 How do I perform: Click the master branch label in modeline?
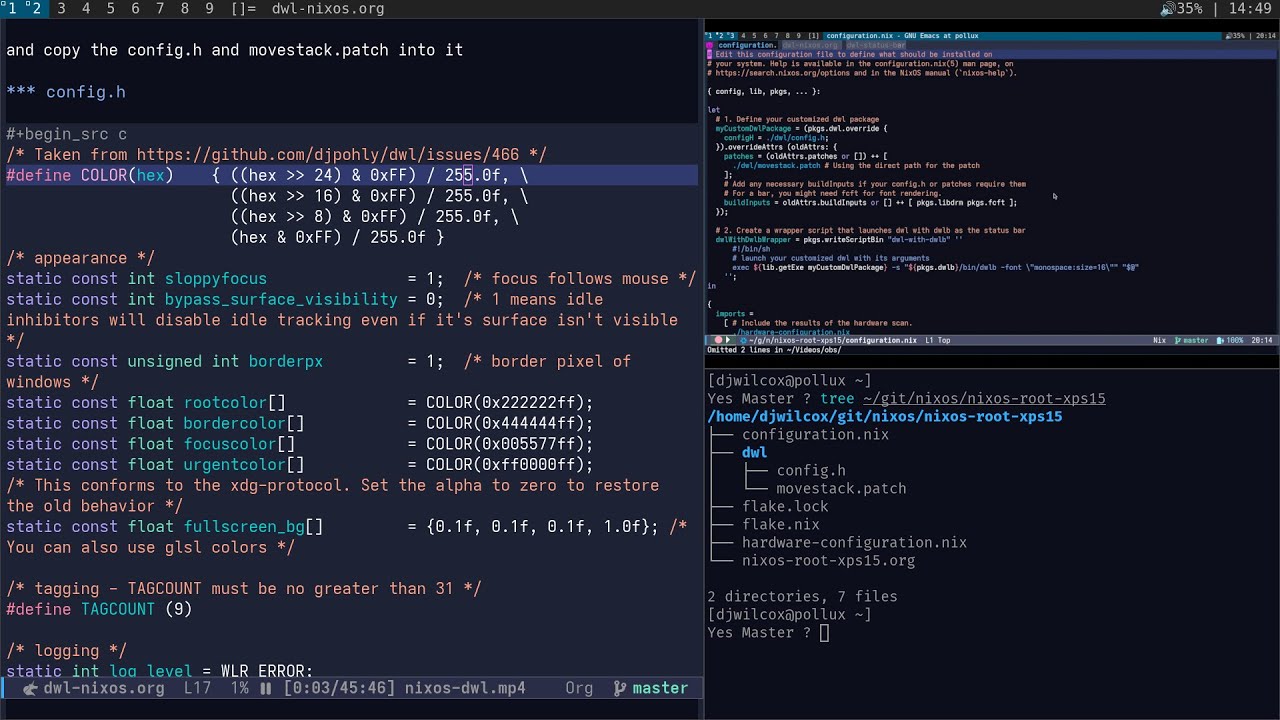[660, 688]
